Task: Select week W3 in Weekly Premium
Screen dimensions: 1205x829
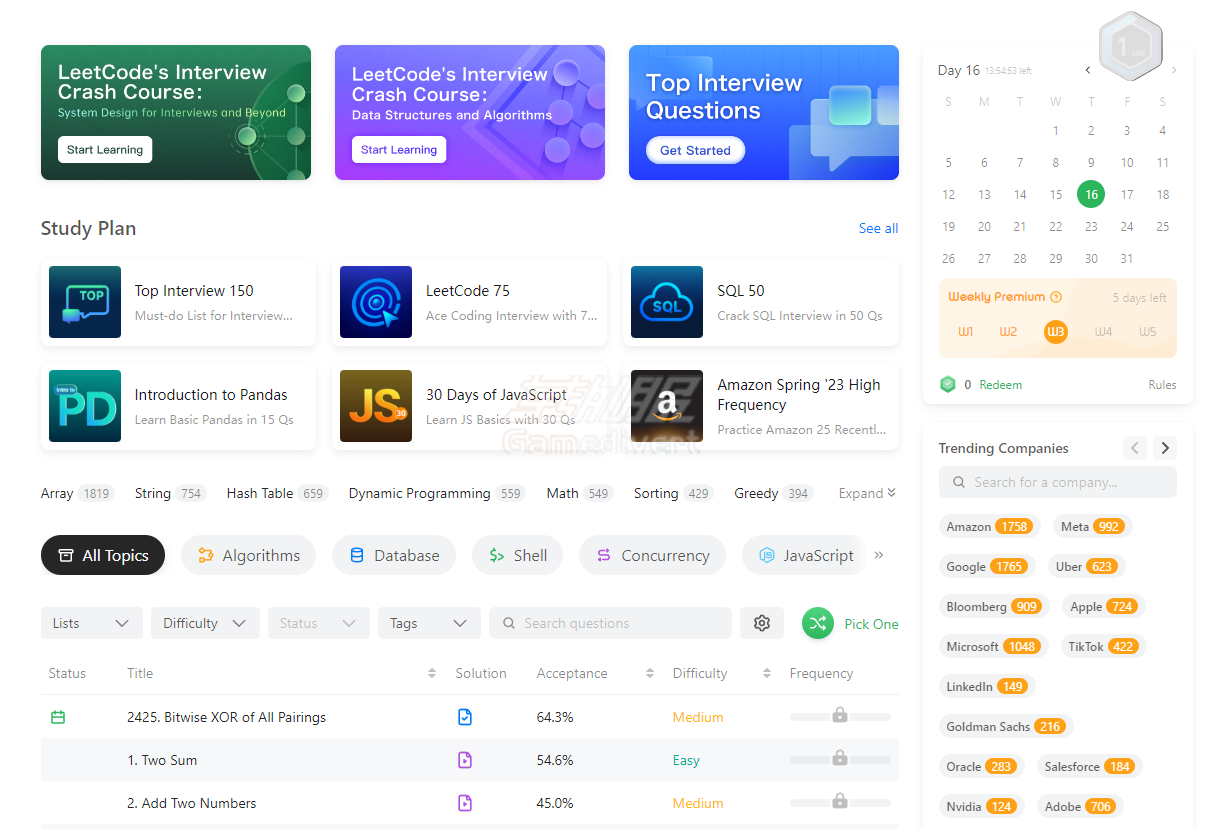Action: [1055, 331]
